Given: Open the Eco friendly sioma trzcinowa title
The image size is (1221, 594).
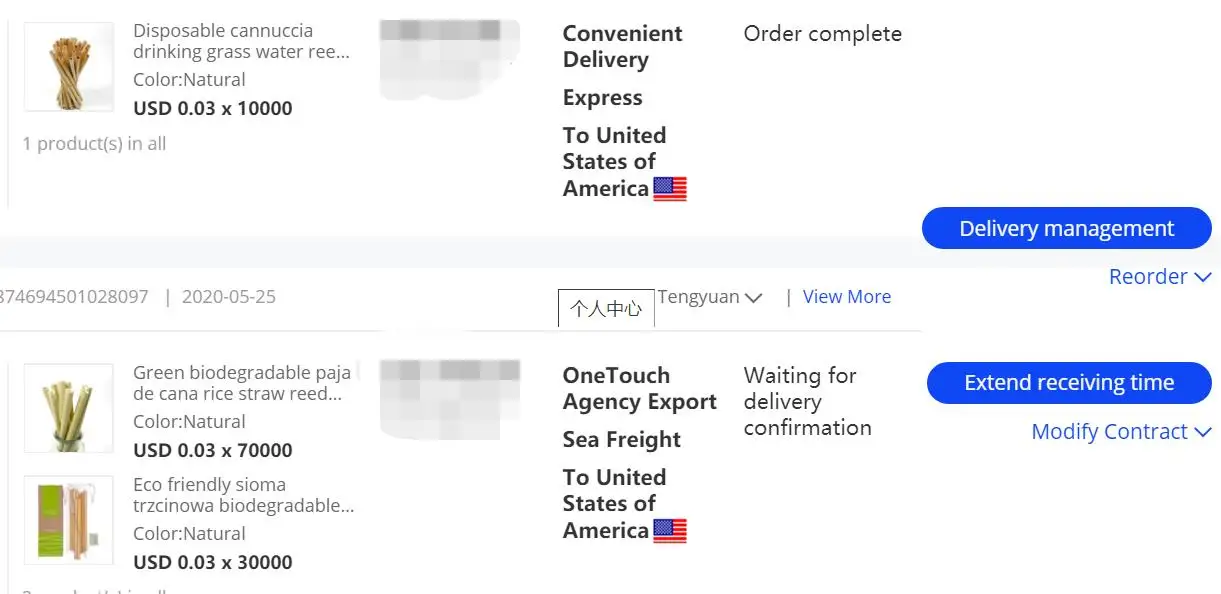Looking at the screenshot, I should pyautogui.click(x=243, y=495).
